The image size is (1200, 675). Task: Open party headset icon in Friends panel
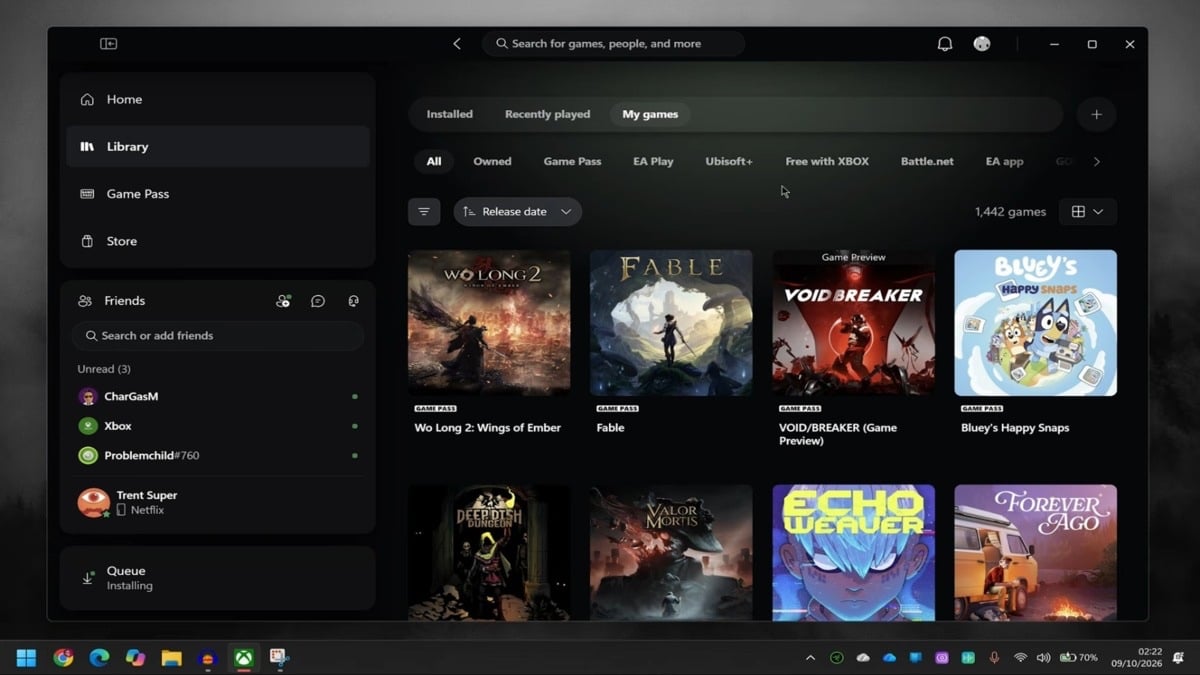pos(353,301)
